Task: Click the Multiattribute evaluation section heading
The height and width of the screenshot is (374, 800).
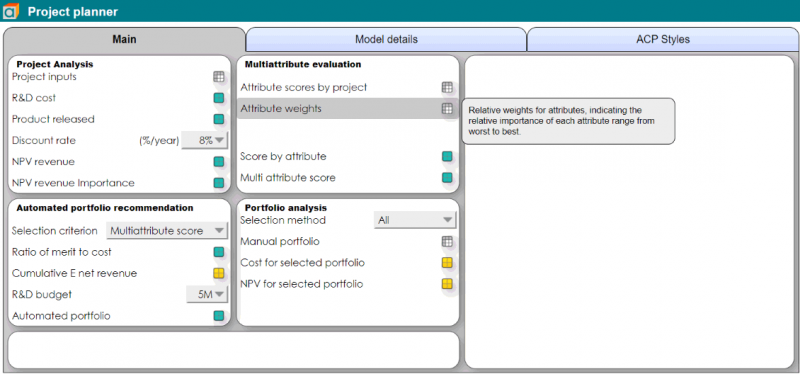Action: pos(303,64)
